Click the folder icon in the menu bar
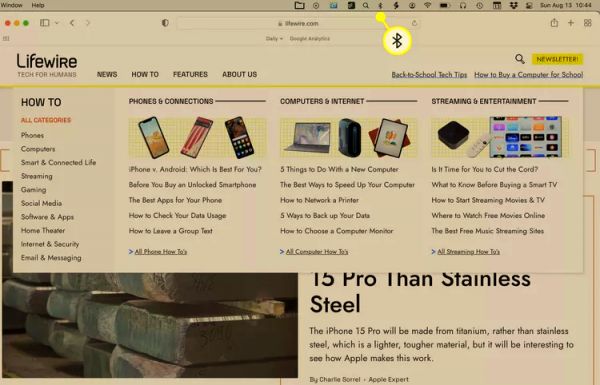The width and height of the screenshot is (600, 385). (x=299, y=5)
